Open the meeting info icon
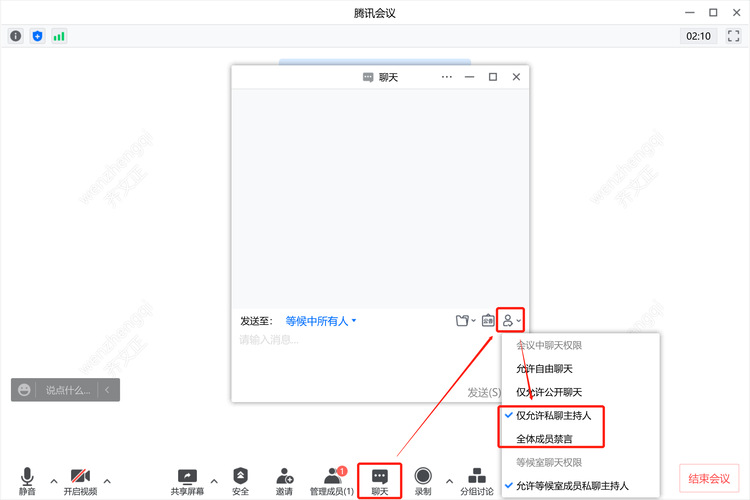 (16, 36)
